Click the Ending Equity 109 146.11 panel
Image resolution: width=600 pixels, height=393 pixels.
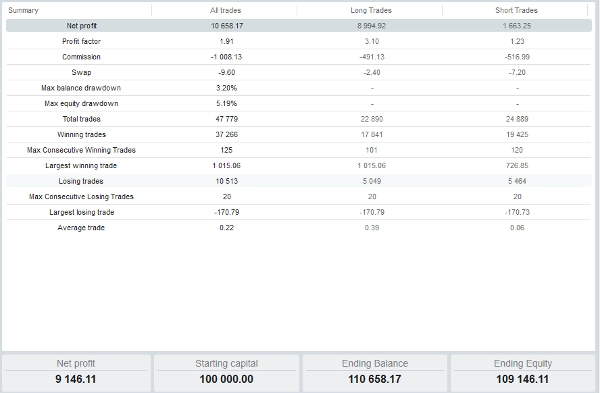[x=523, y=373]
